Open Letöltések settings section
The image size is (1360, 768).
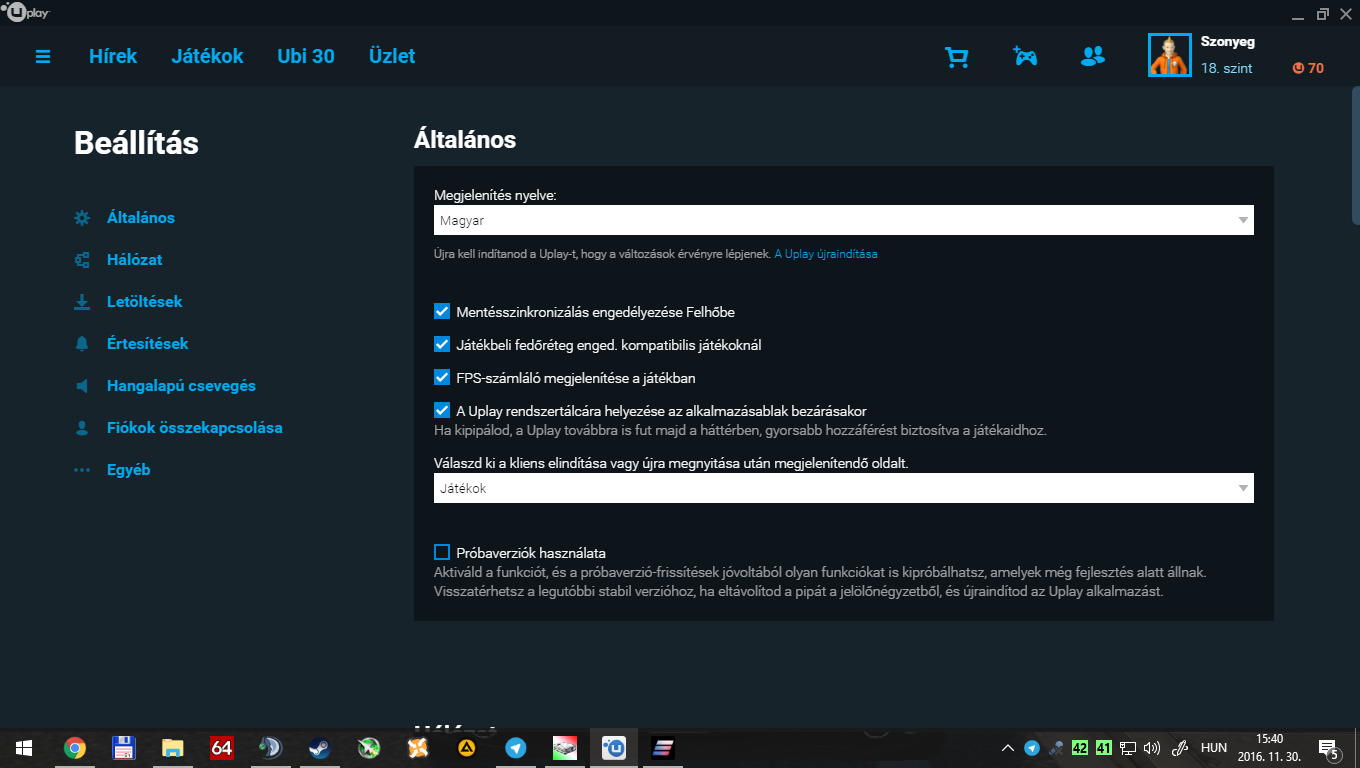[x=144, y=302]
